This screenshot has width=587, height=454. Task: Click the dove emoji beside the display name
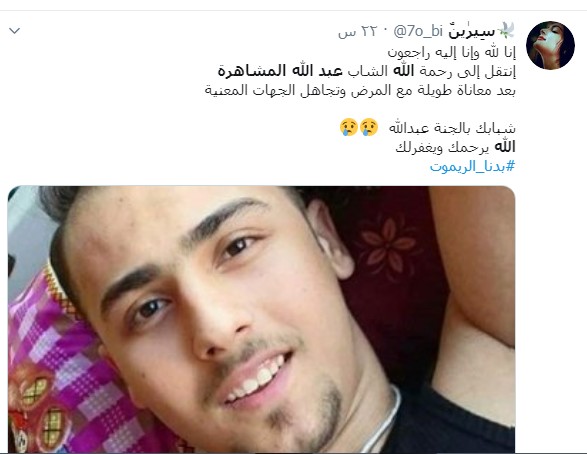pyautogui.click(x=506, y=31)
